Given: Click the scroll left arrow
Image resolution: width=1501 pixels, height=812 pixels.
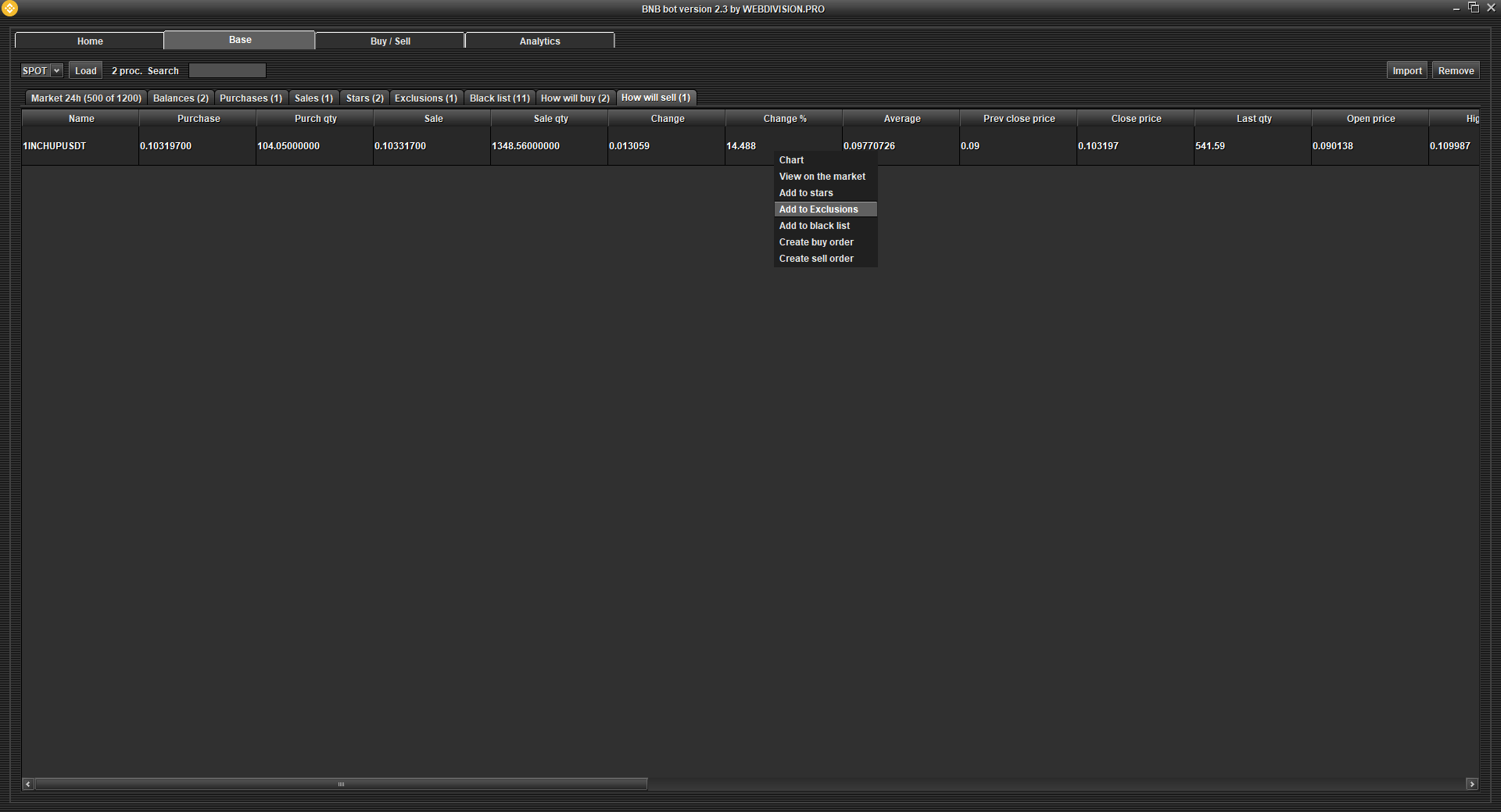Looking at the screenshot, I should (x=28, y=784).
